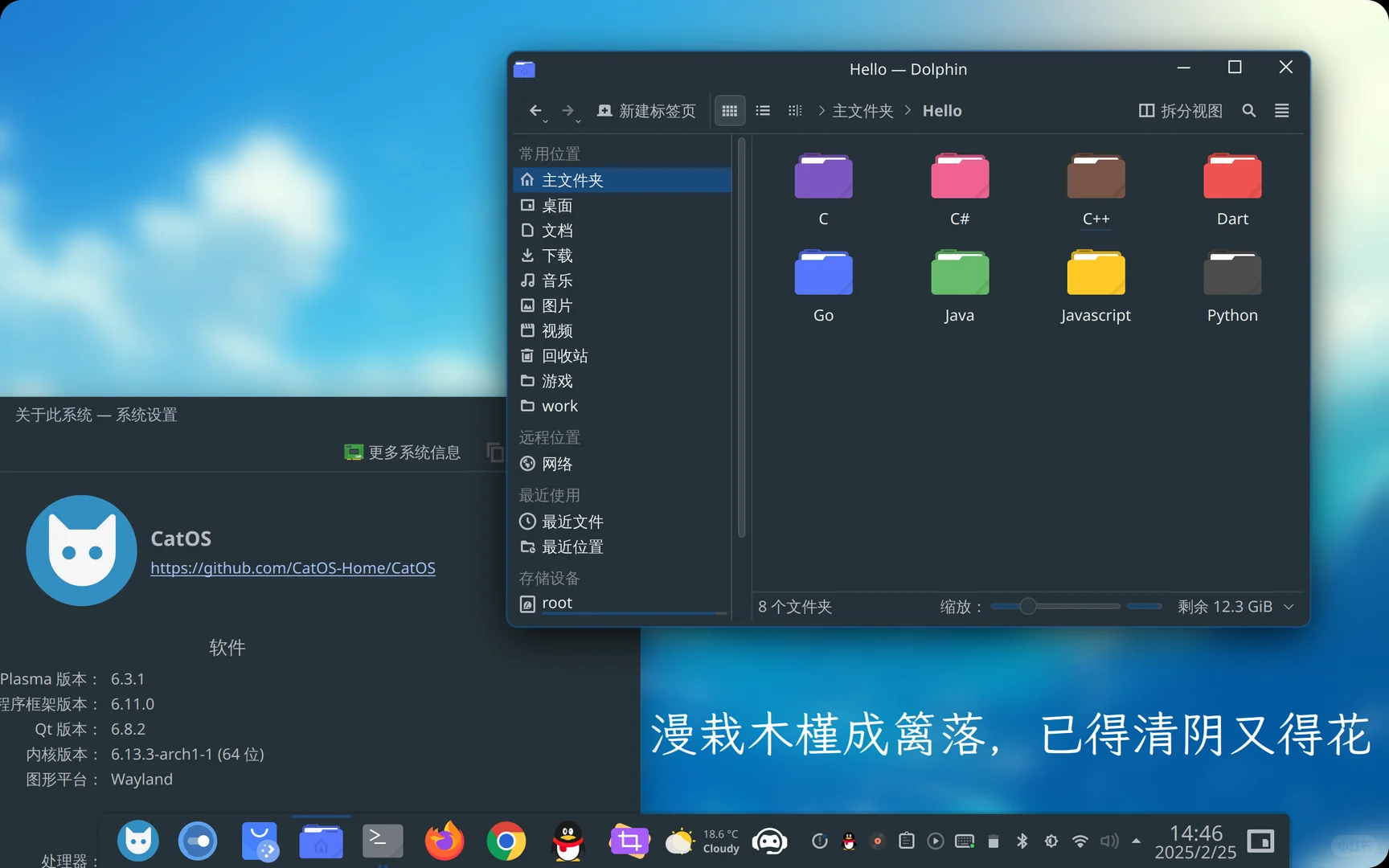The width and height of the screenshot is (1389, 868).
Task: Open a new tab with 新建标签页 icon
Action: [x=604, y=110]
